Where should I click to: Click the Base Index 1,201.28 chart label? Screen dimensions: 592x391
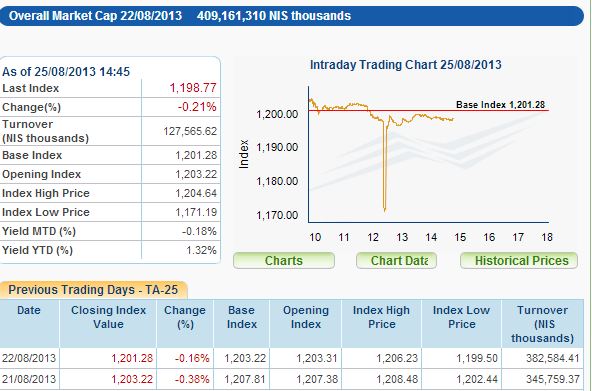point(501,105)
